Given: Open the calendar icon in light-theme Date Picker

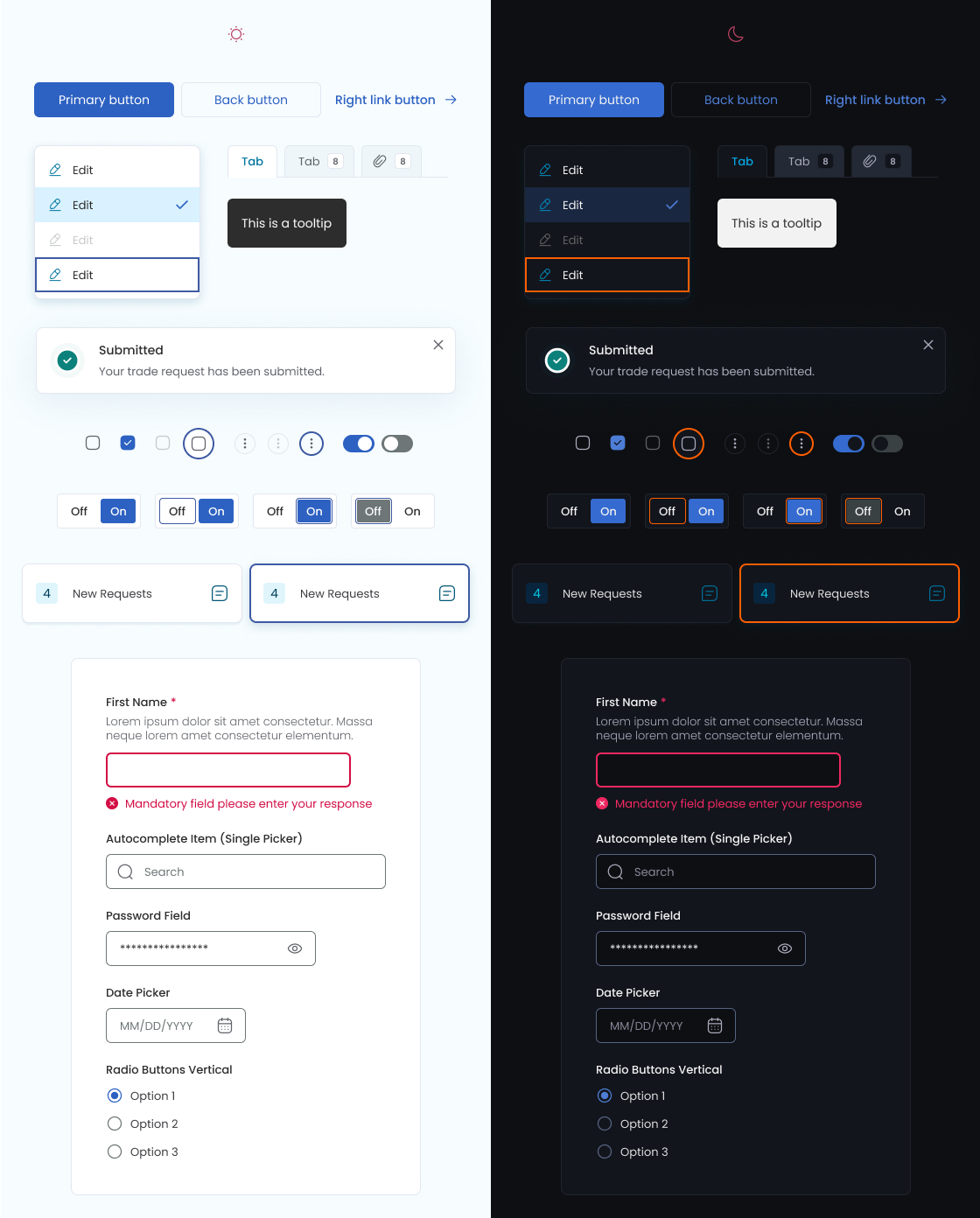Looking at the screenshot, I should pos(225,1025).
